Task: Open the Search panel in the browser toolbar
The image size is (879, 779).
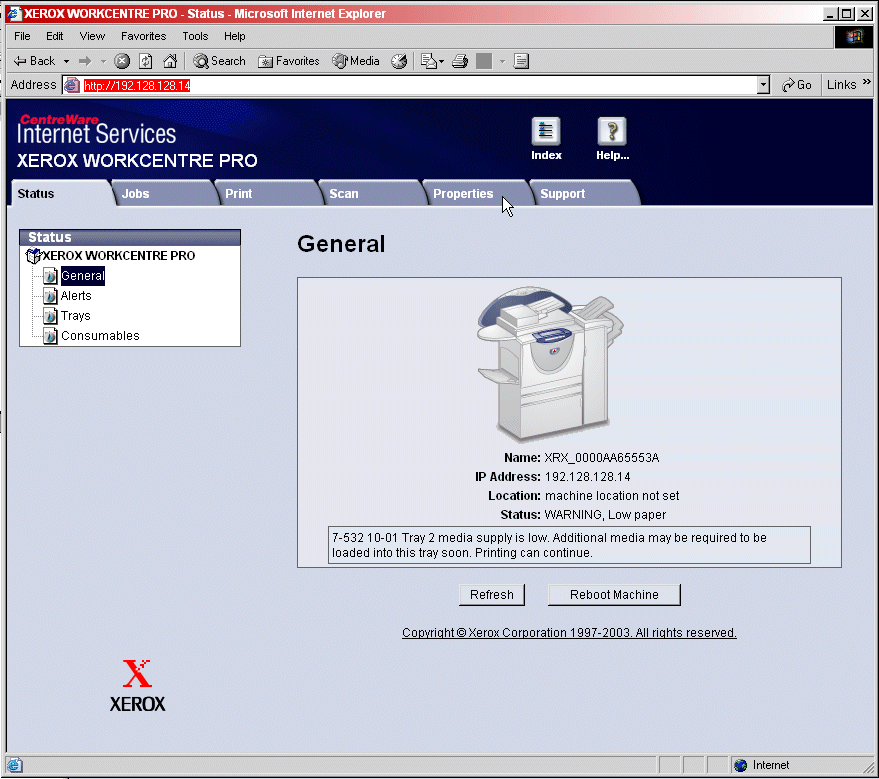Action: pos(219,61)
